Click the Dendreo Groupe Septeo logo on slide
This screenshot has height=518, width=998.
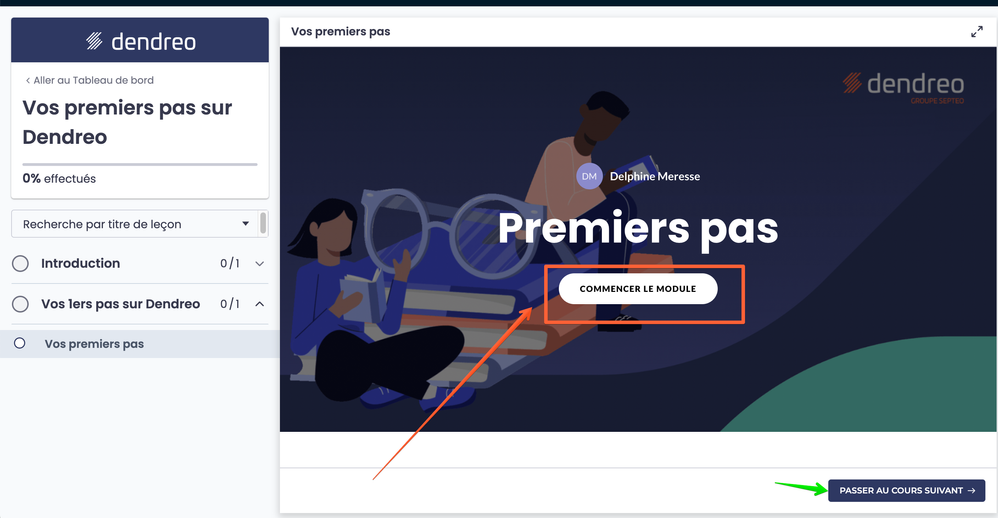click(903, 88)
